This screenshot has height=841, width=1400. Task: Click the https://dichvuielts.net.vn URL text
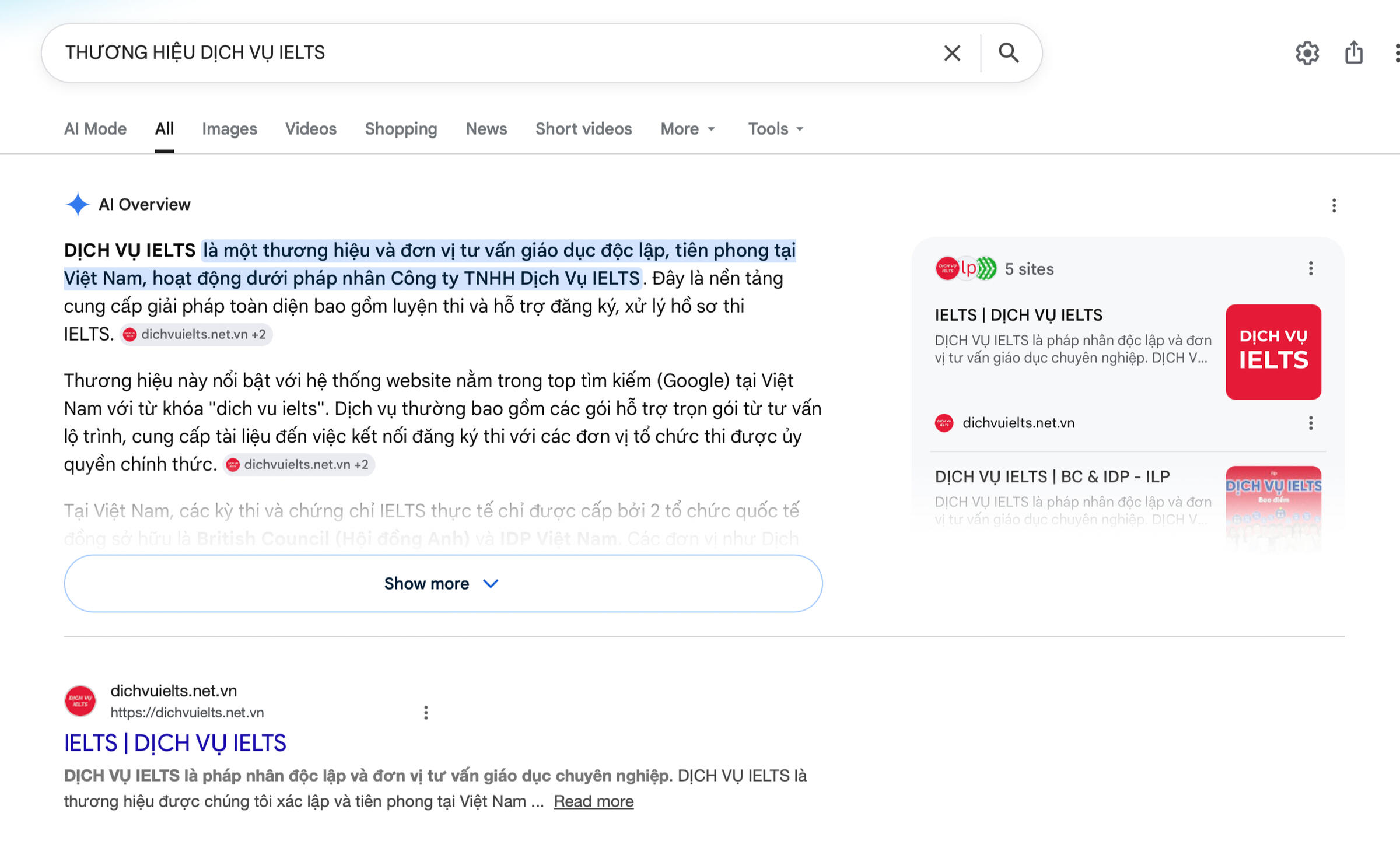click(x=187, y=712)
